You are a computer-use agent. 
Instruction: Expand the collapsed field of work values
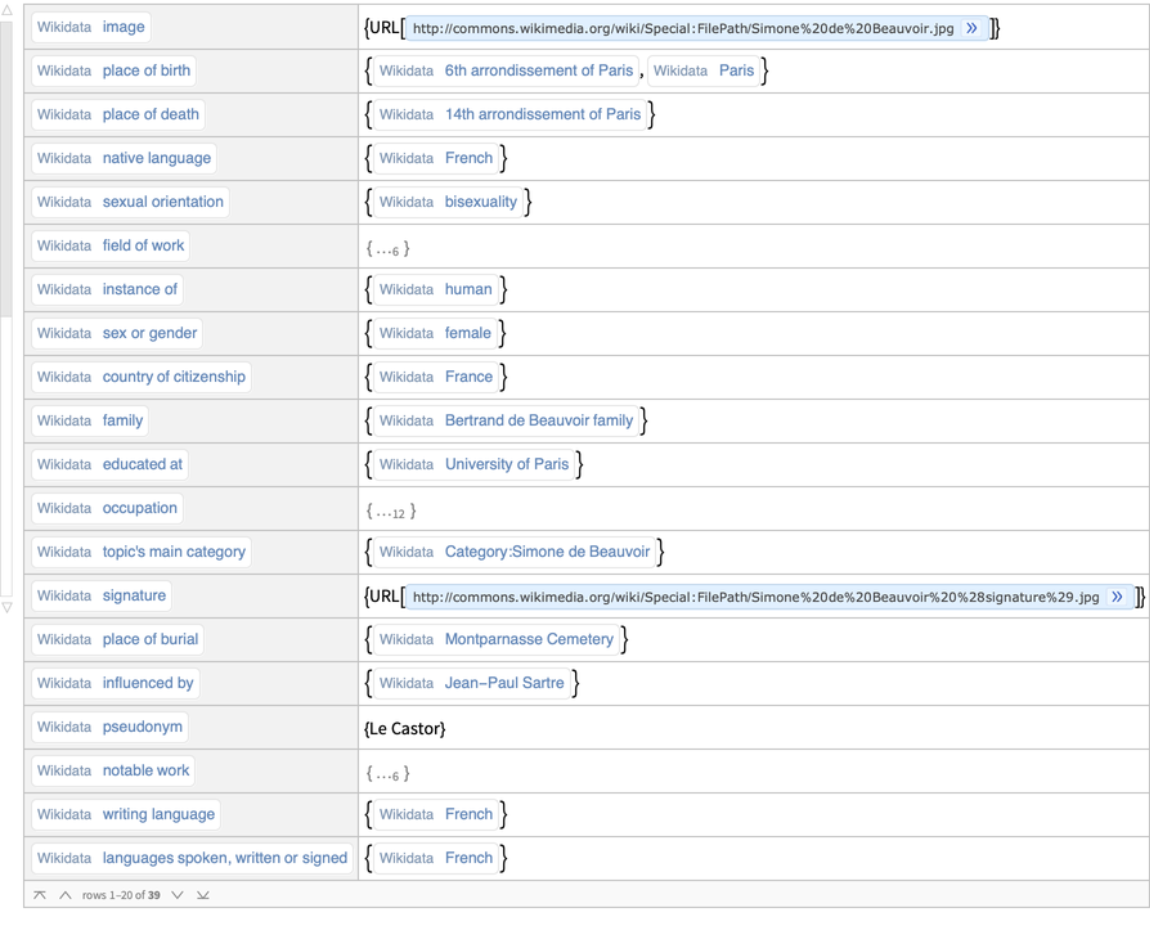pos(390,246)
